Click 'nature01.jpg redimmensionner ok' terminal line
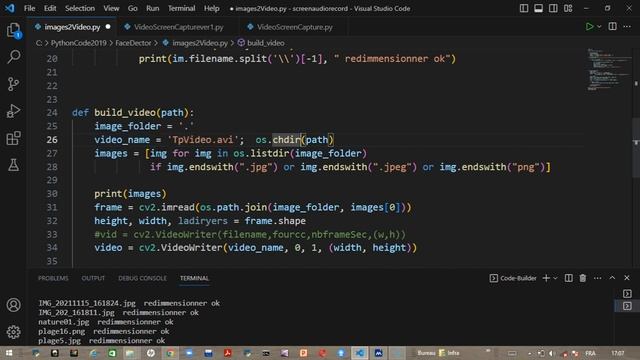Viewport: 640px width, 360px height. [106, 322]
